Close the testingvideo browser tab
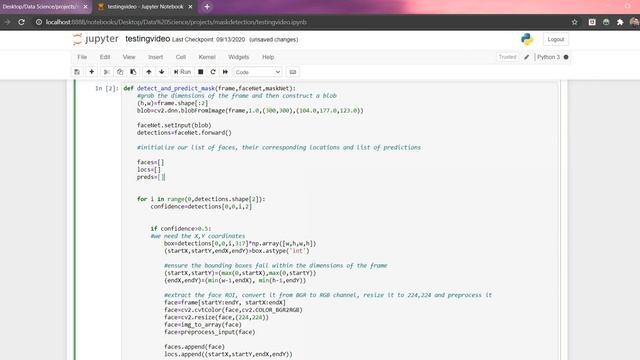Image resolution: width=640 pixels, height=360 pixels. (x=190, y=7)
